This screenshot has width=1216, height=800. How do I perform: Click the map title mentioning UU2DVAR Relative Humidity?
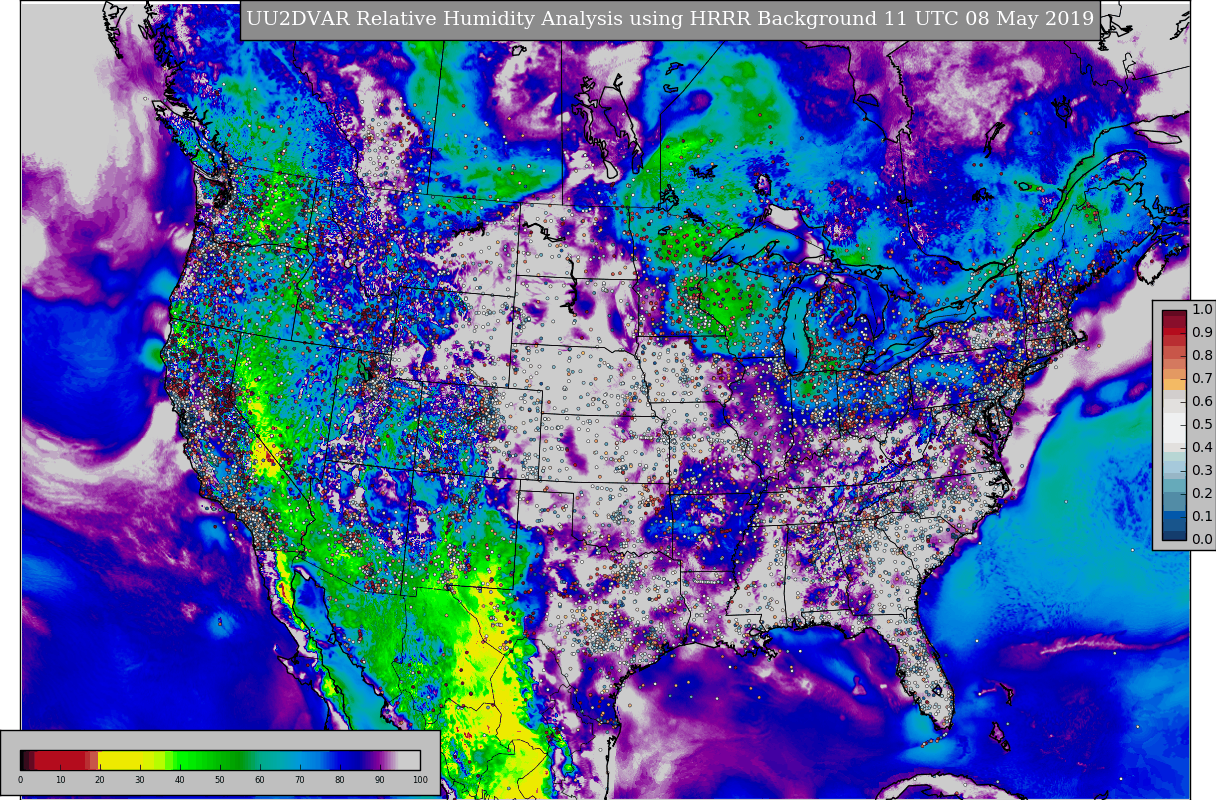pyautogui.click(x=670, y=19)
